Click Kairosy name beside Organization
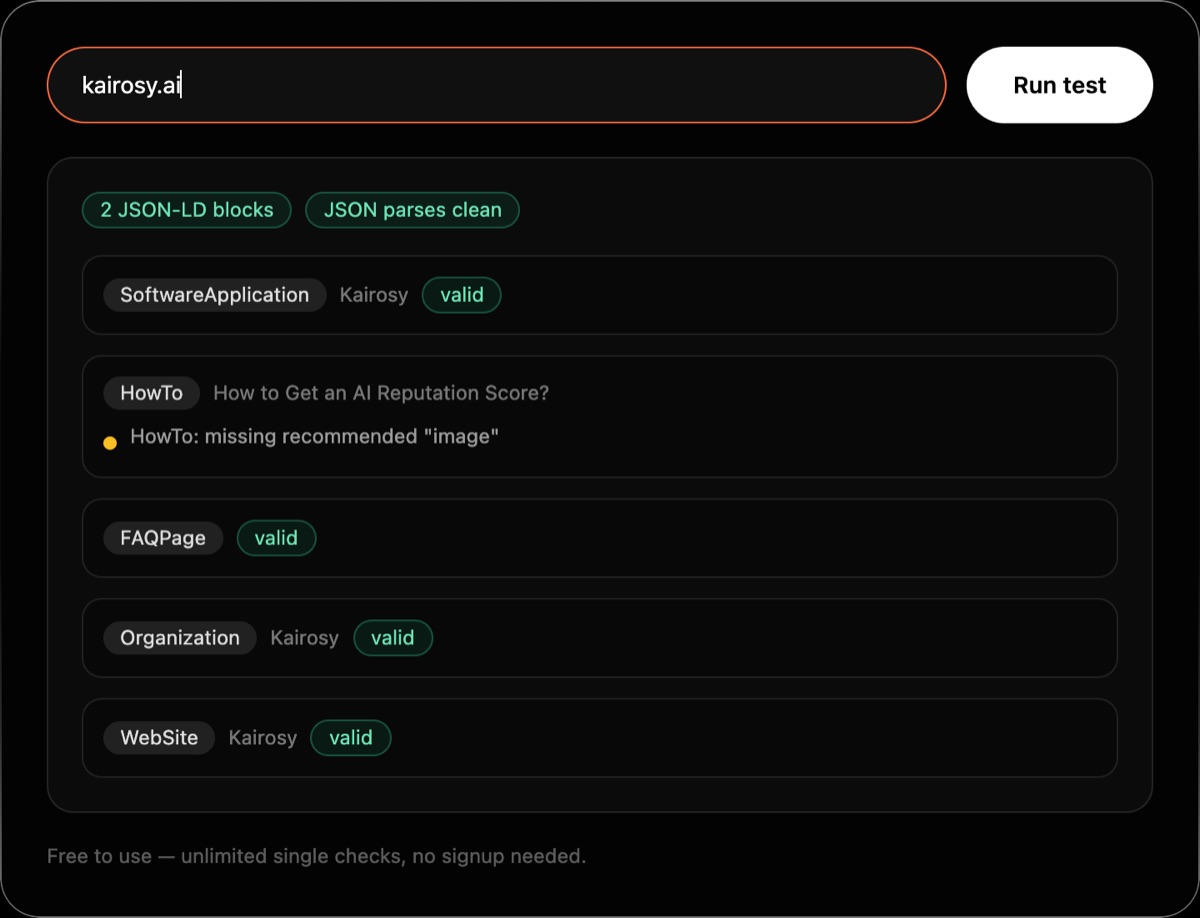The height and width of the screenshot is (918, 1200). pyautogui.click(x=304, y=638)
